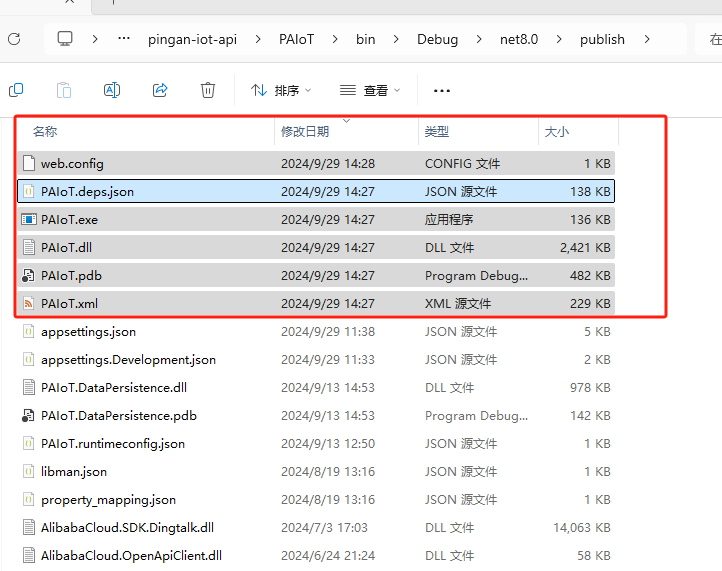Open the See more (…) toolbar menu
Image resolution: width=722 pixels, height=571 pixels.
(442, 90)
